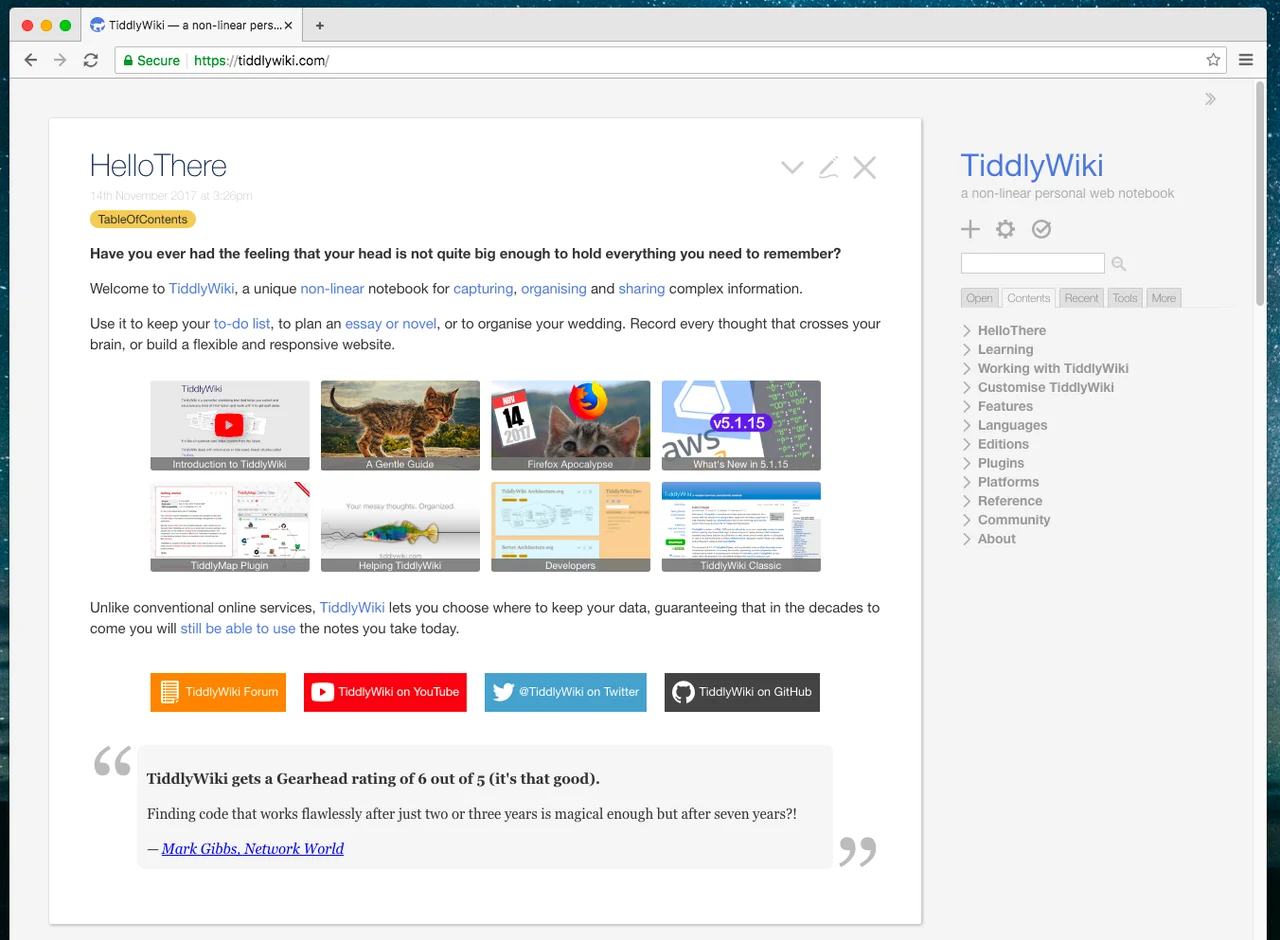Open @TiddlyWiki on Twitter button
Image resolution: width=1280 pixels, height=940 pixels.
click(x=566, y=692)
